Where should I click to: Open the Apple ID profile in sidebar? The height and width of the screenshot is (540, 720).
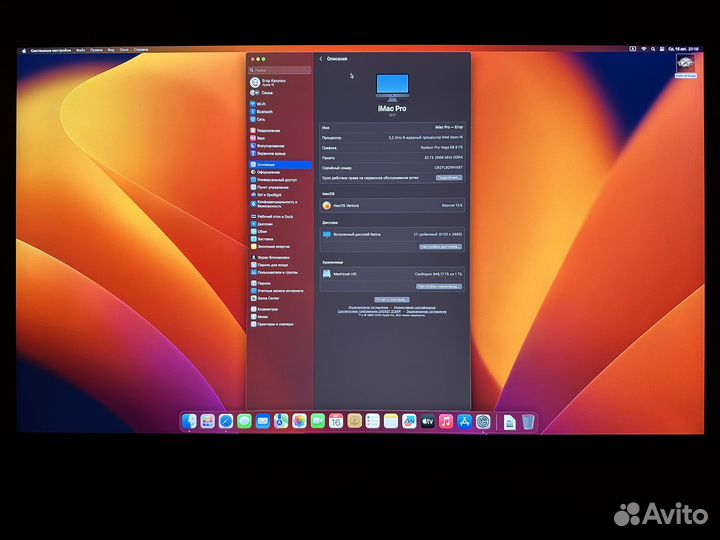click(268, 82)
